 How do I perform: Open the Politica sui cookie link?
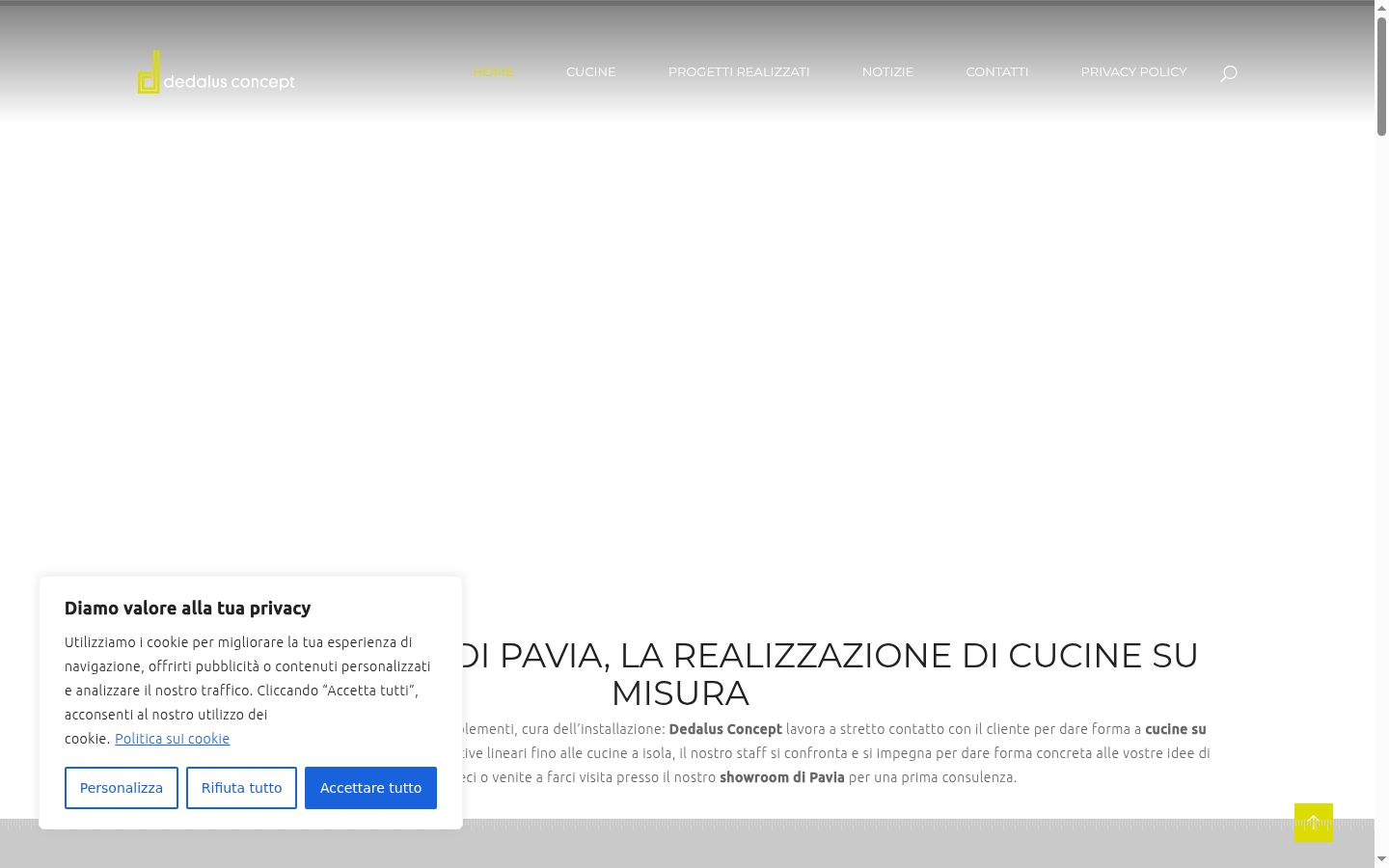[172, 739]
